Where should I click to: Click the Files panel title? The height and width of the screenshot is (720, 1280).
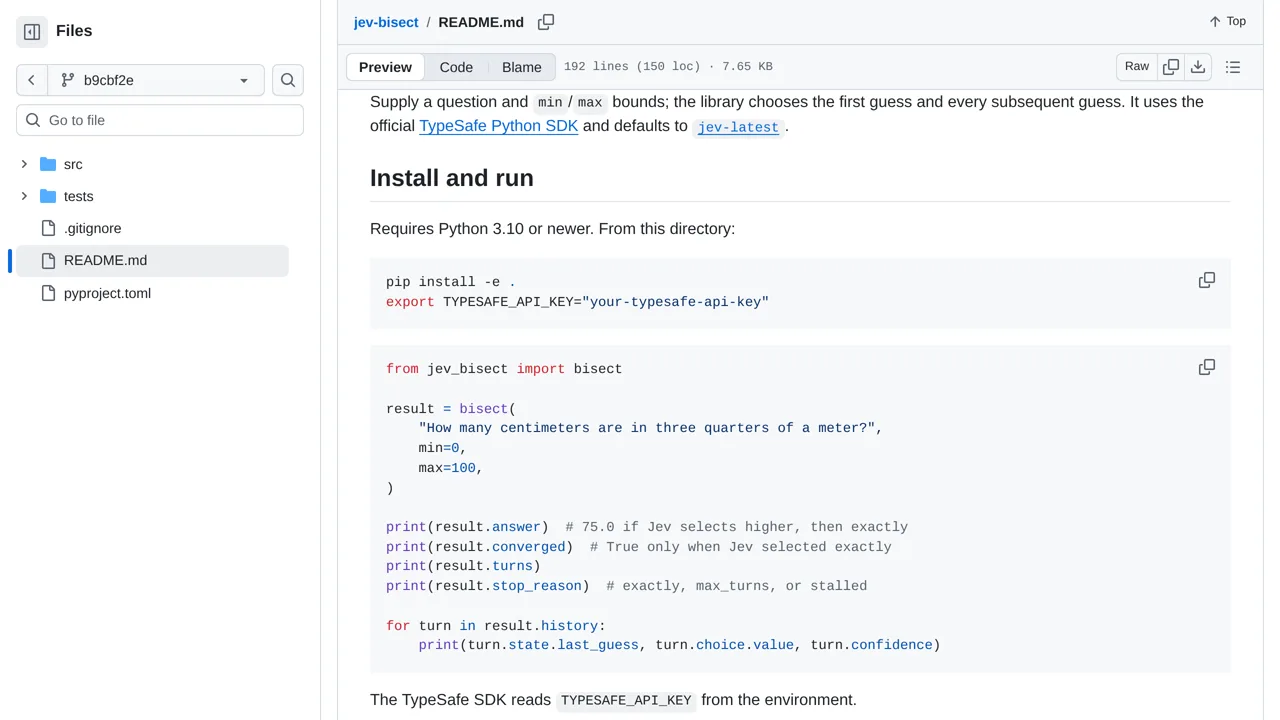[74, 31]
